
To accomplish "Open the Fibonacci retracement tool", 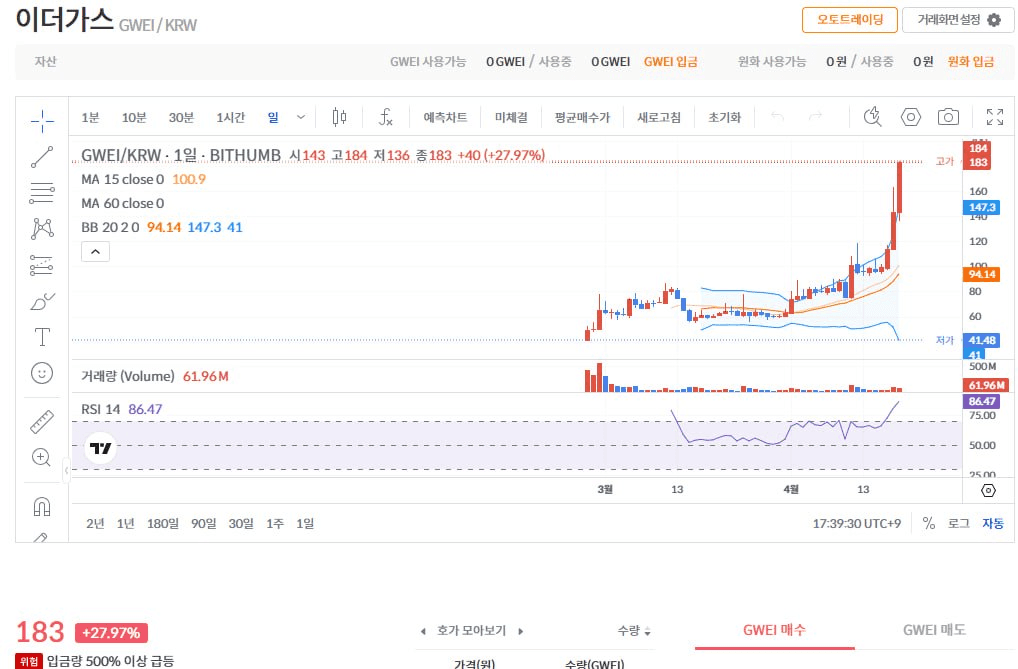I will [x=42, y=192].
